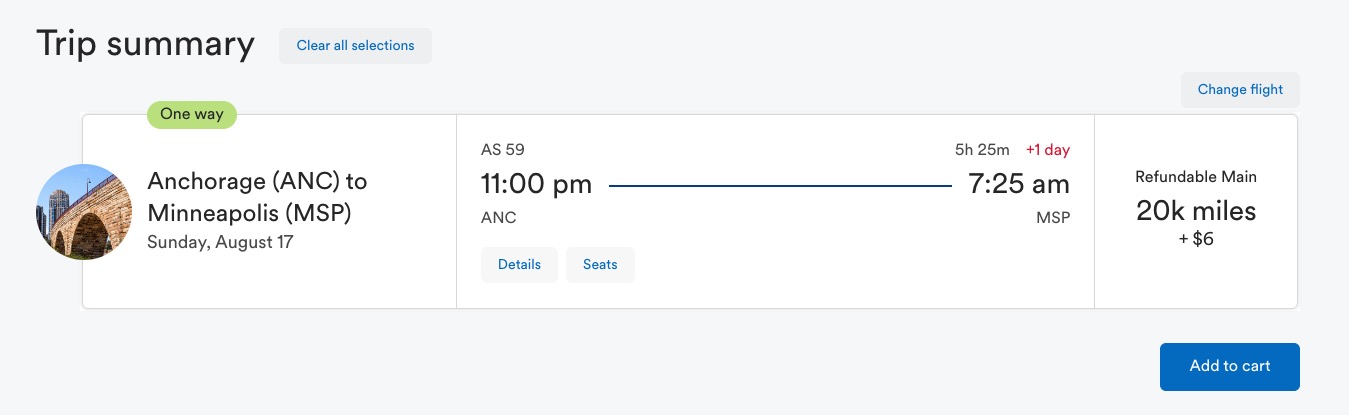Viewport: 1349px width, 415px height.
Task: Click the + $6 taxes amount
Action: point(1195,239)
